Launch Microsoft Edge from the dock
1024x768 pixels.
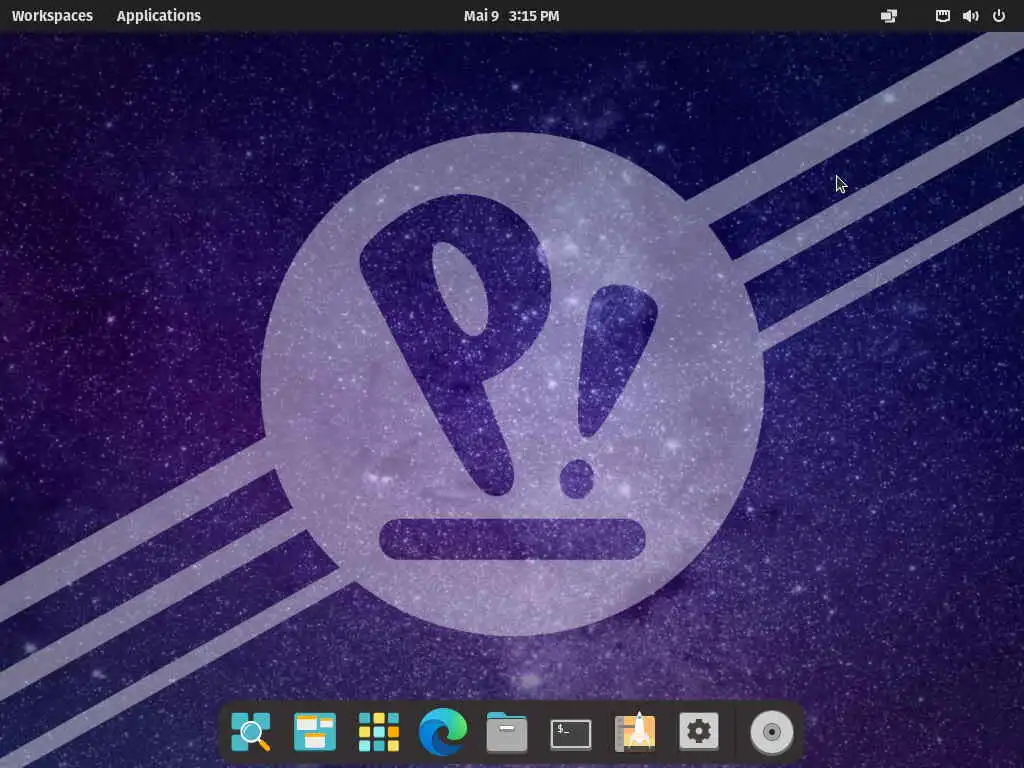click(443, 732)
